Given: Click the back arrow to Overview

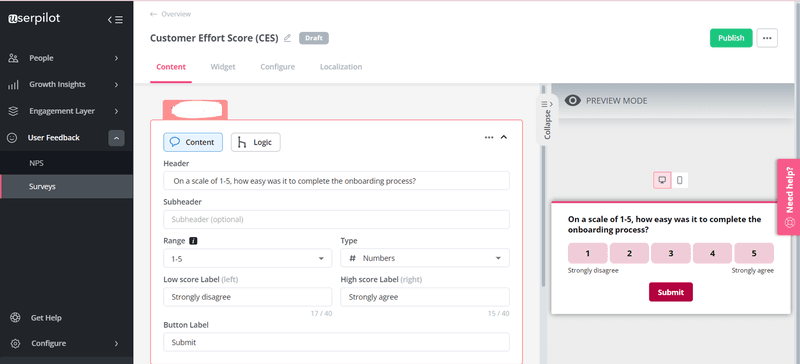Looking at the screenshot, I should pos(153,14).
